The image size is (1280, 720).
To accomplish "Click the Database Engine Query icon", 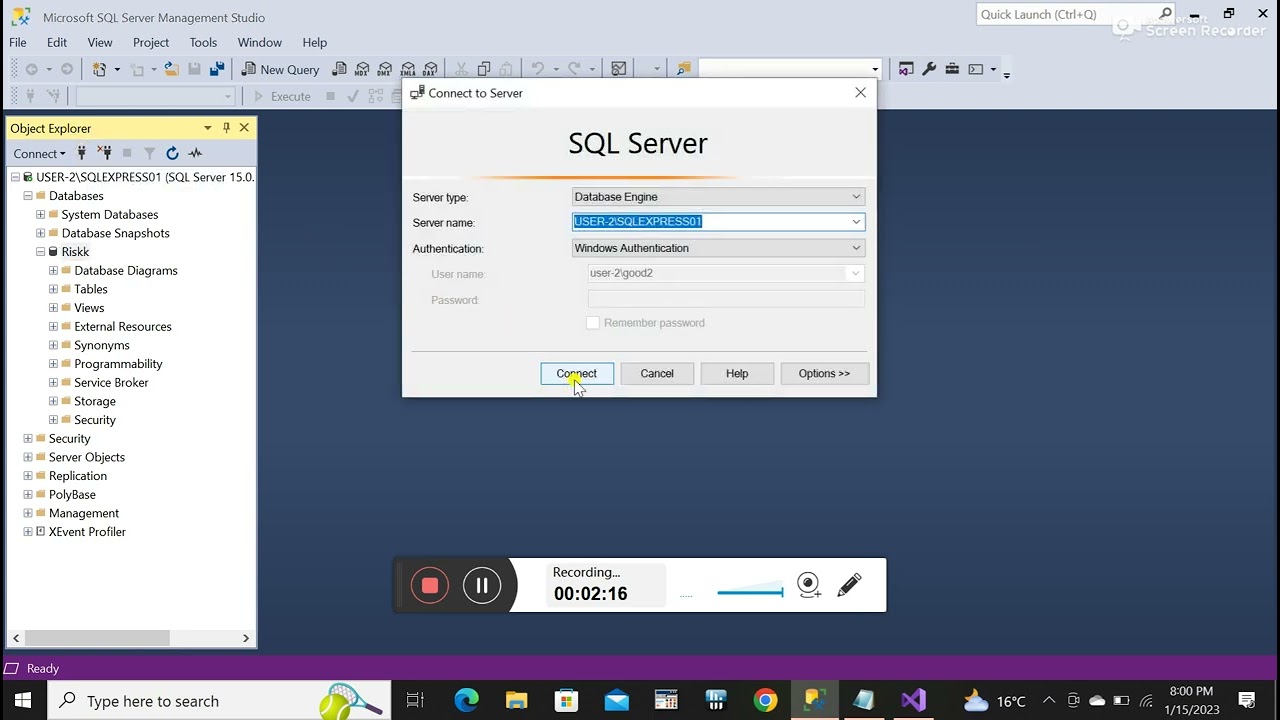I will pyautogui.click(x=340, y=69).
